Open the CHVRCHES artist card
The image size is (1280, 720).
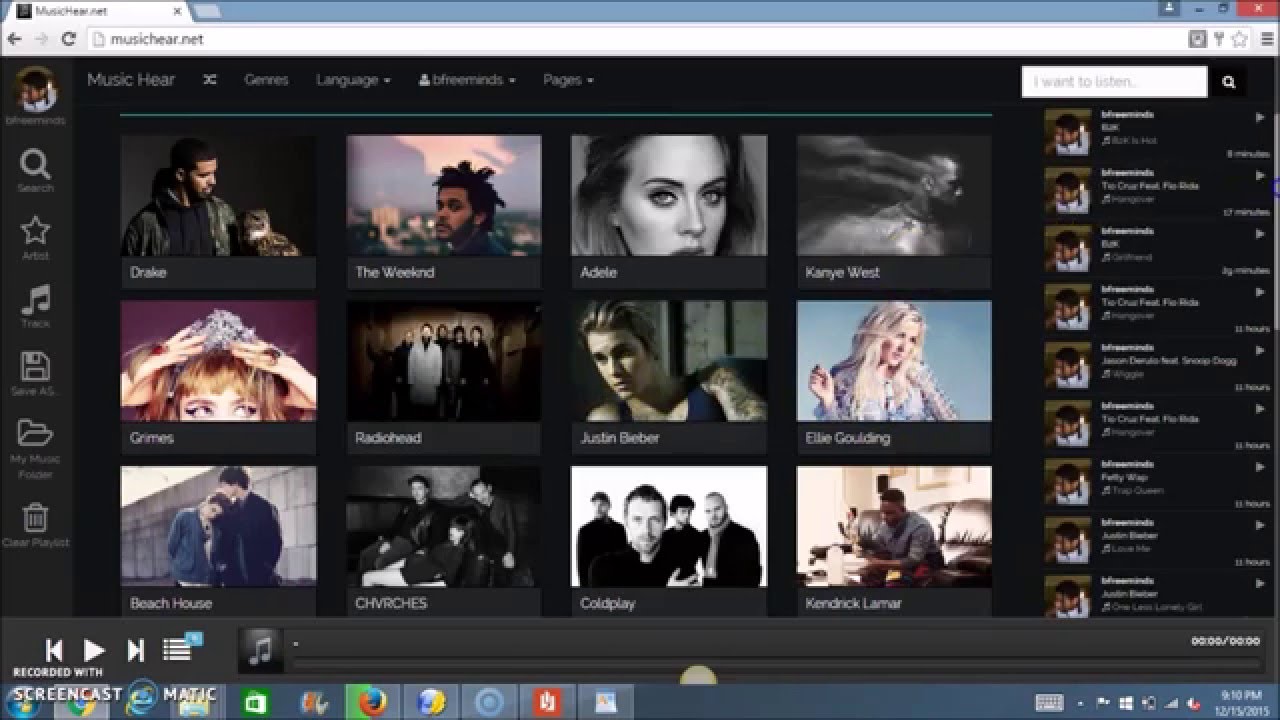pos(443,541)
